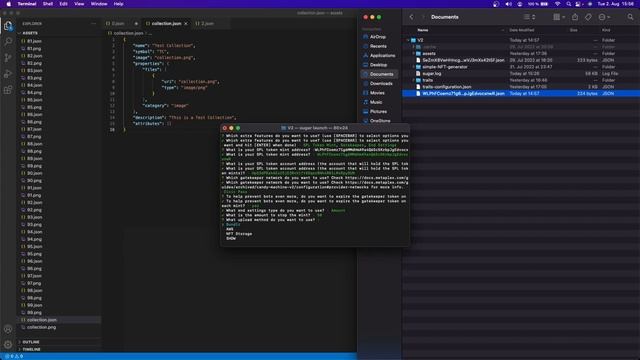Open the Finder more actions ellipsis dropdown

(604, 17)
